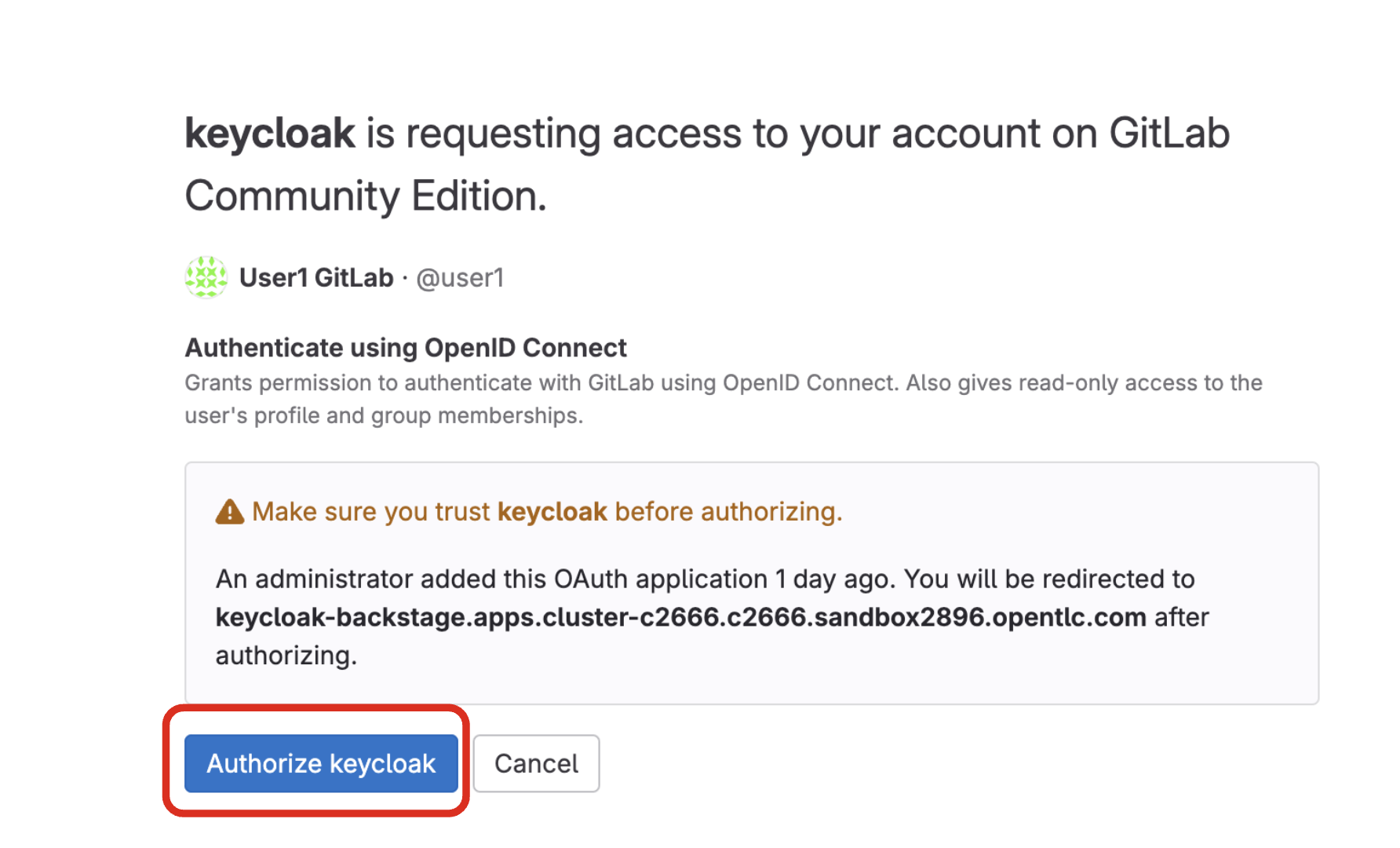Click the 'Community Edition.' title line
Viewport: 1400px width, 848px height.
[x=365, y=196]
